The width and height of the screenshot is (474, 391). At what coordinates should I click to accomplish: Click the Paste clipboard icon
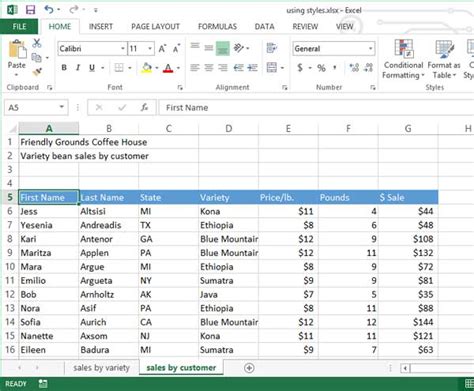click(17, 49)
